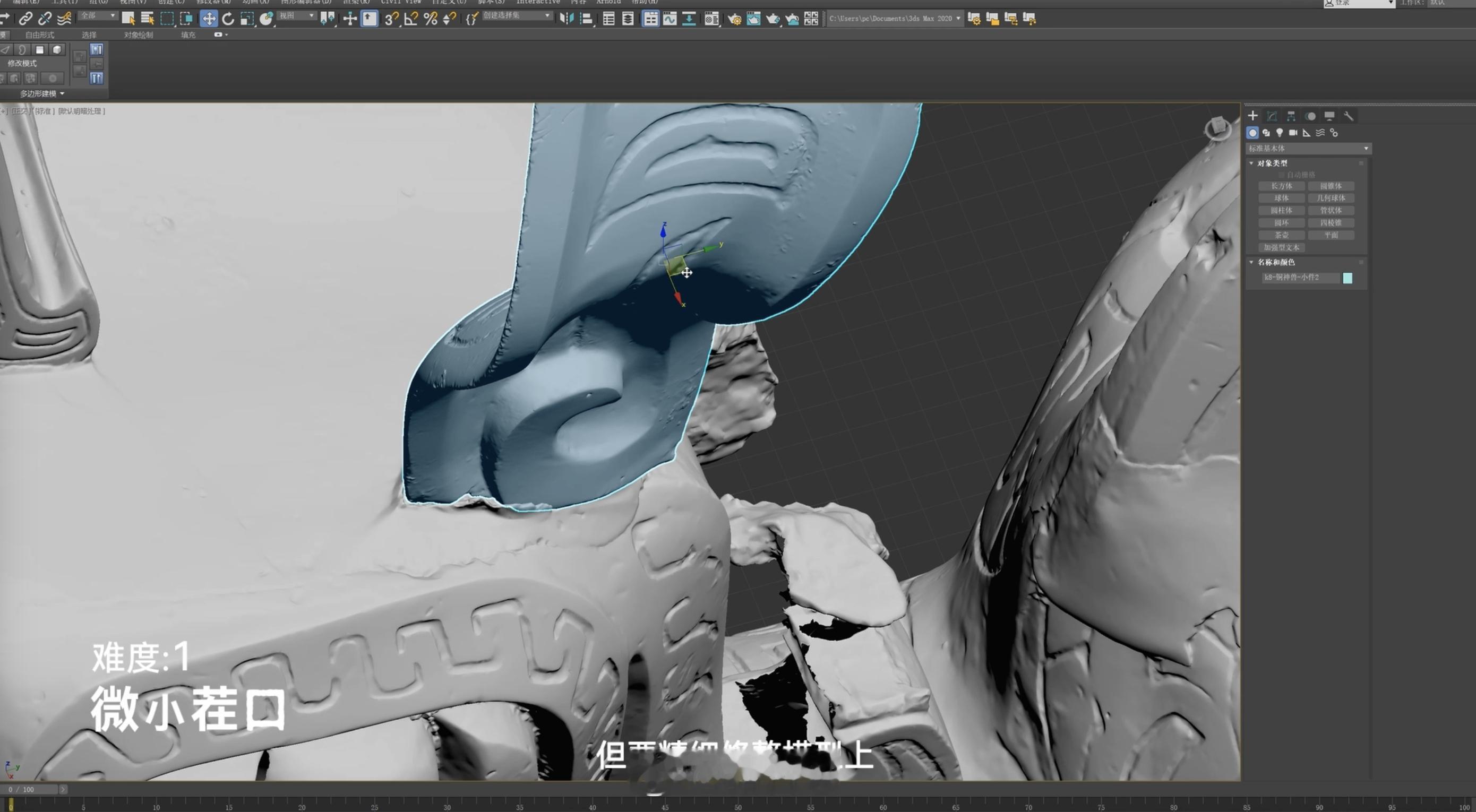Switch to the Create panel plus tab
This screenshot has height=812, width=1476.
tap(1252, 116)
